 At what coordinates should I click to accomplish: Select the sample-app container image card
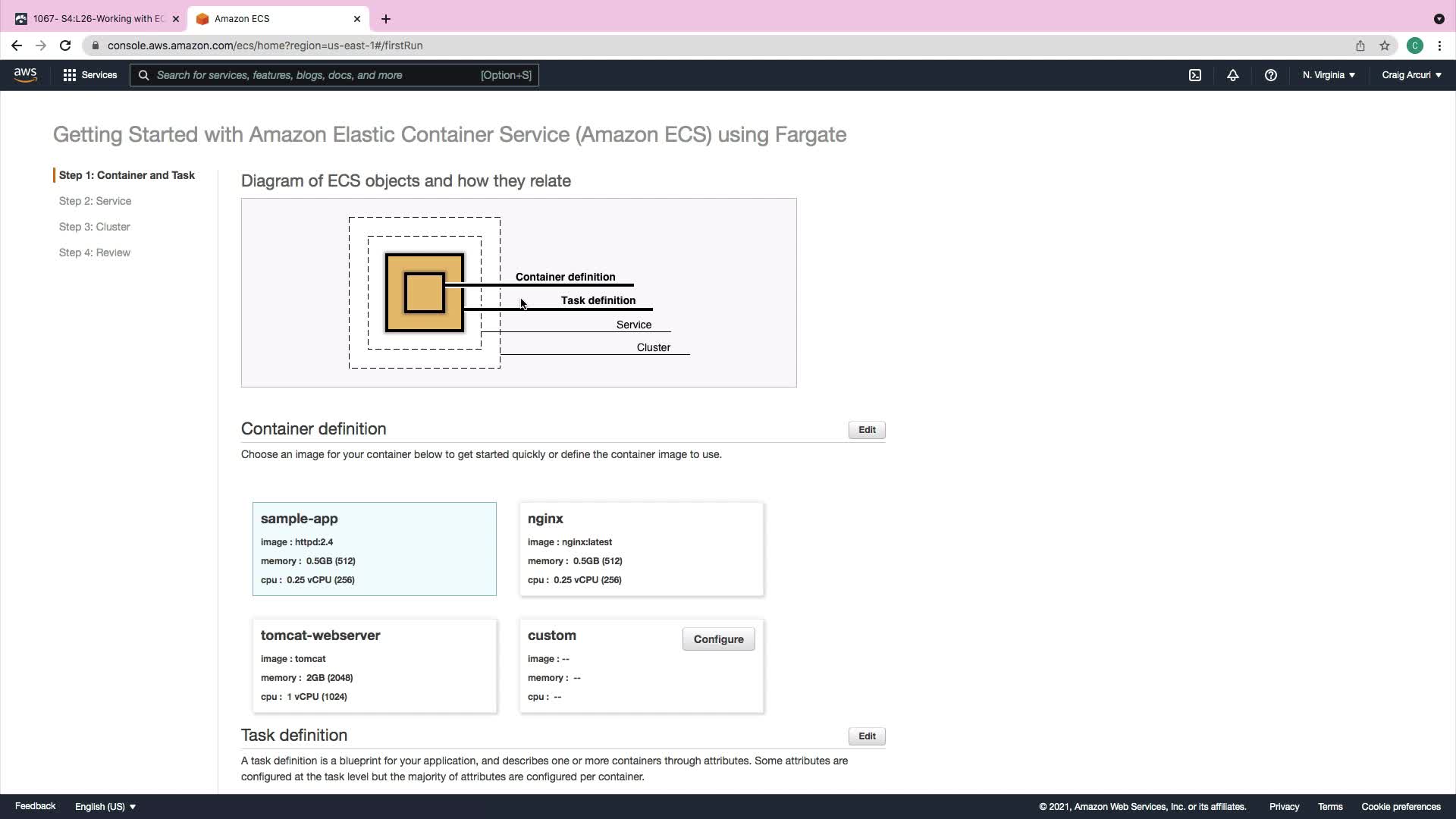374,548
